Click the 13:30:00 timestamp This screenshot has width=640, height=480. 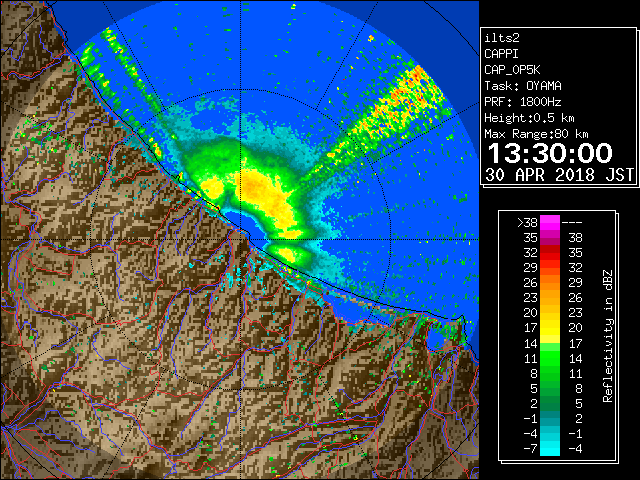click(x=550, y=153)
